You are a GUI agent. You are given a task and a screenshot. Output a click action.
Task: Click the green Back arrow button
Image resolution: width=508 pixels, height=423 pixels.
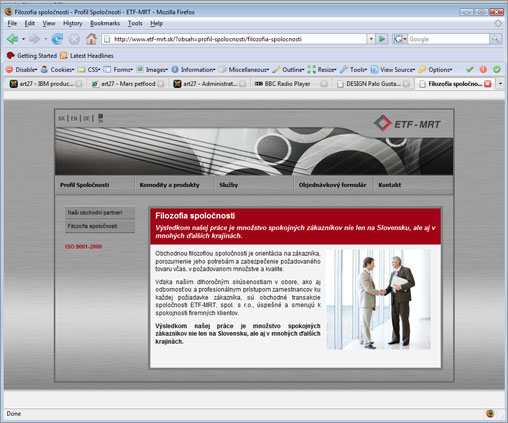(x=13, y=39)
